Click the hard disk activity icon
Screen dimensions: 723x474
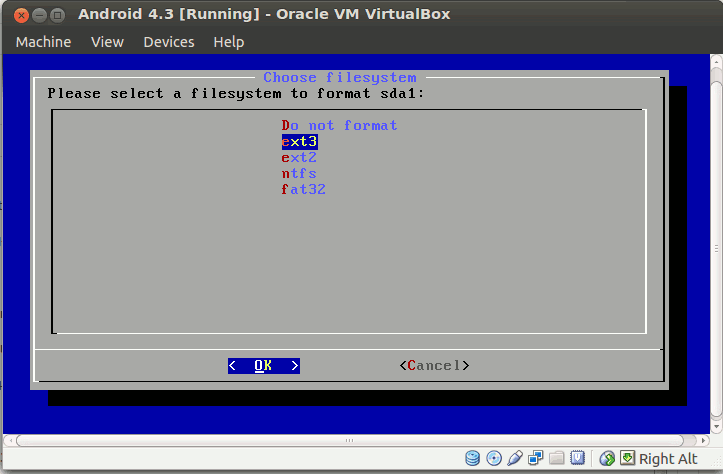click(473, 458)
